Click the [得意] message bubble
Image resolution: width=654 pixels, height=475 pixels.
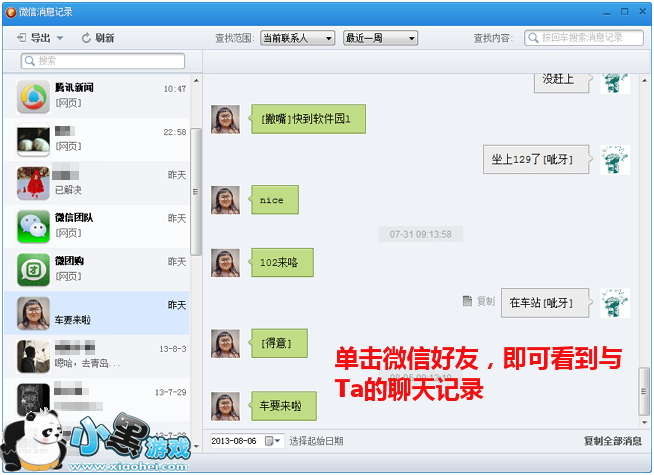[x=278, y=343]
